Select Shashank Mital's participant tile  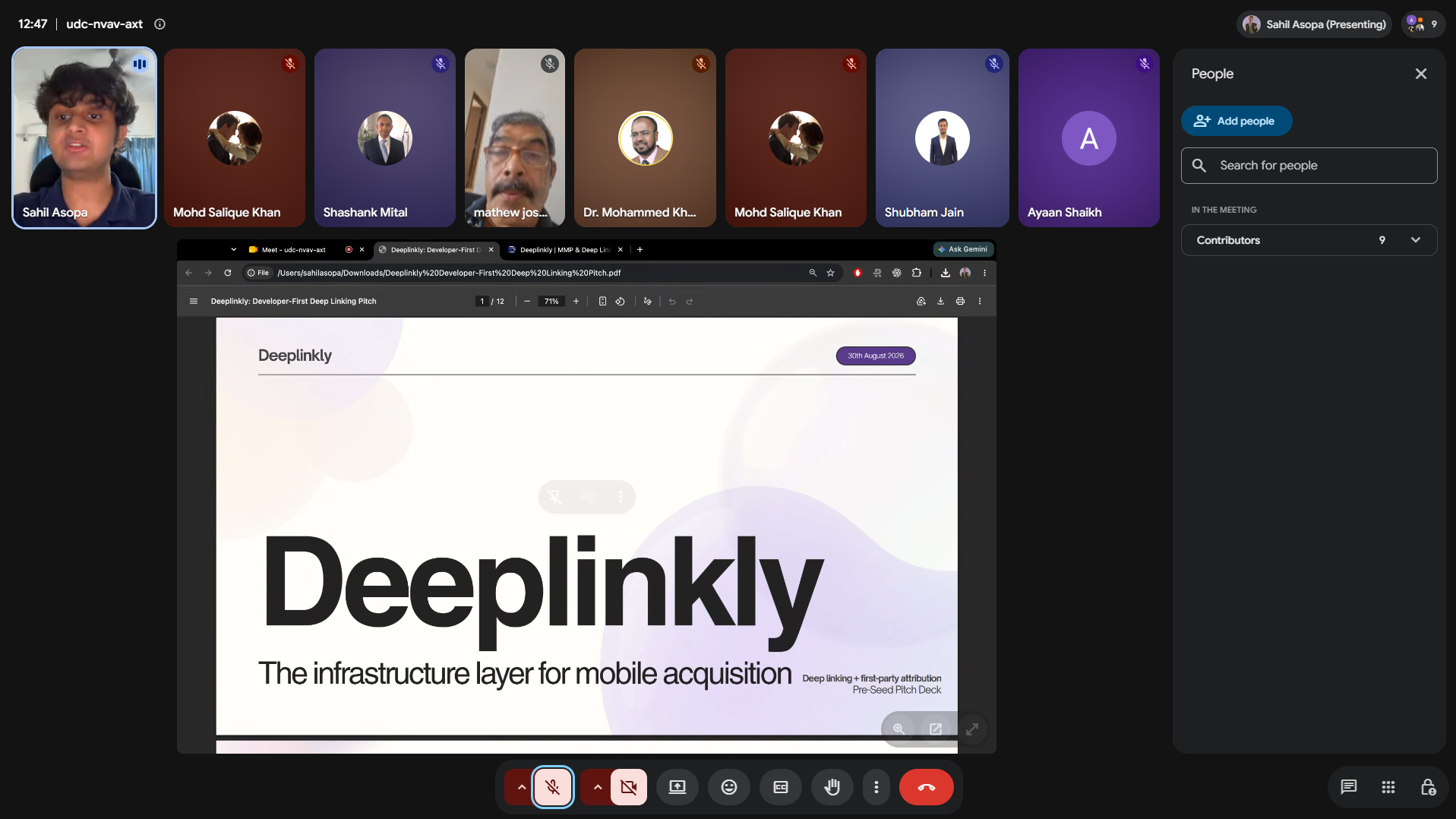(x=385, y=138)
